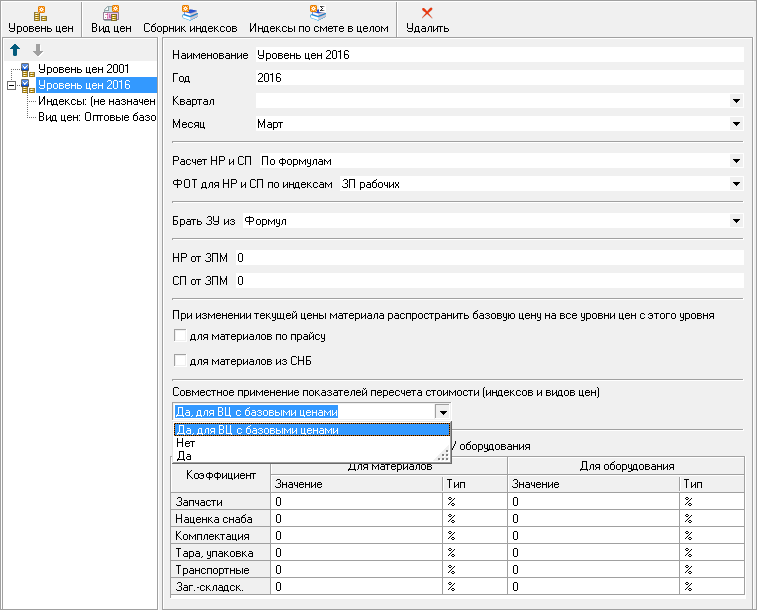Enable для материалов из СНБ checkbox
Viewport: 757px width, 610px height.
[x=180, y=360]
